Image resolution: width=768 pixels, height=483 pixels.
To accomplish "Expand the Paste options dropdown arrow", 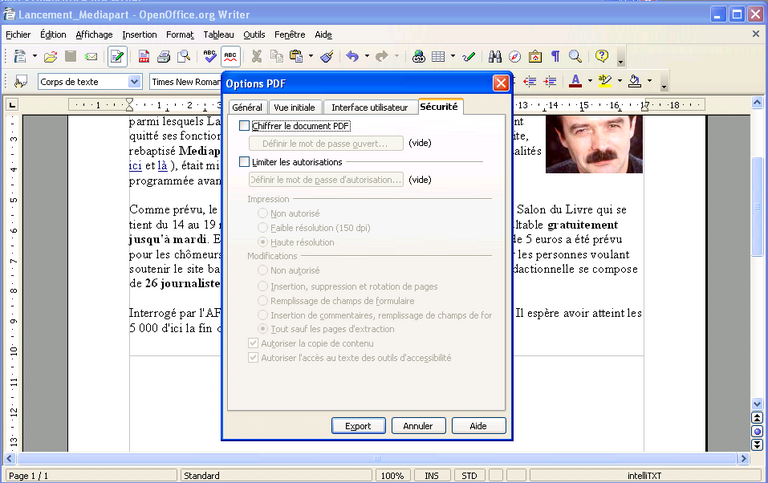I will [x=311, y=56].
